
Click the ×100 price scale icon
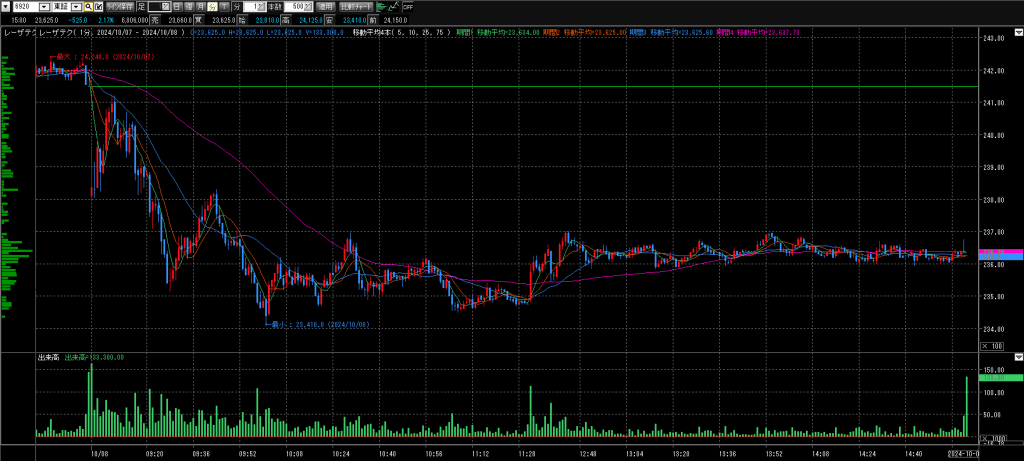point(991,346)
